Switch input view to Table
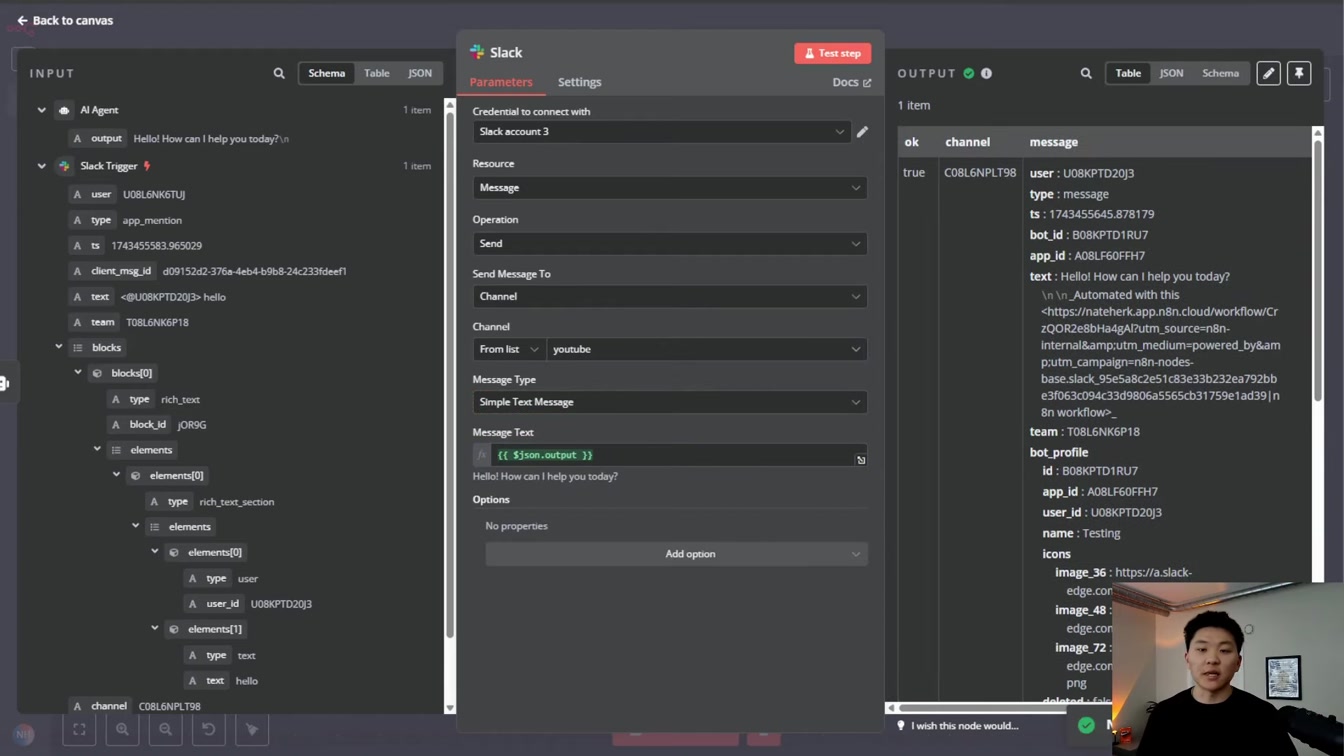Image resolution: width=1344 pixels, height=756 pixels. click(x=377, y=73)
